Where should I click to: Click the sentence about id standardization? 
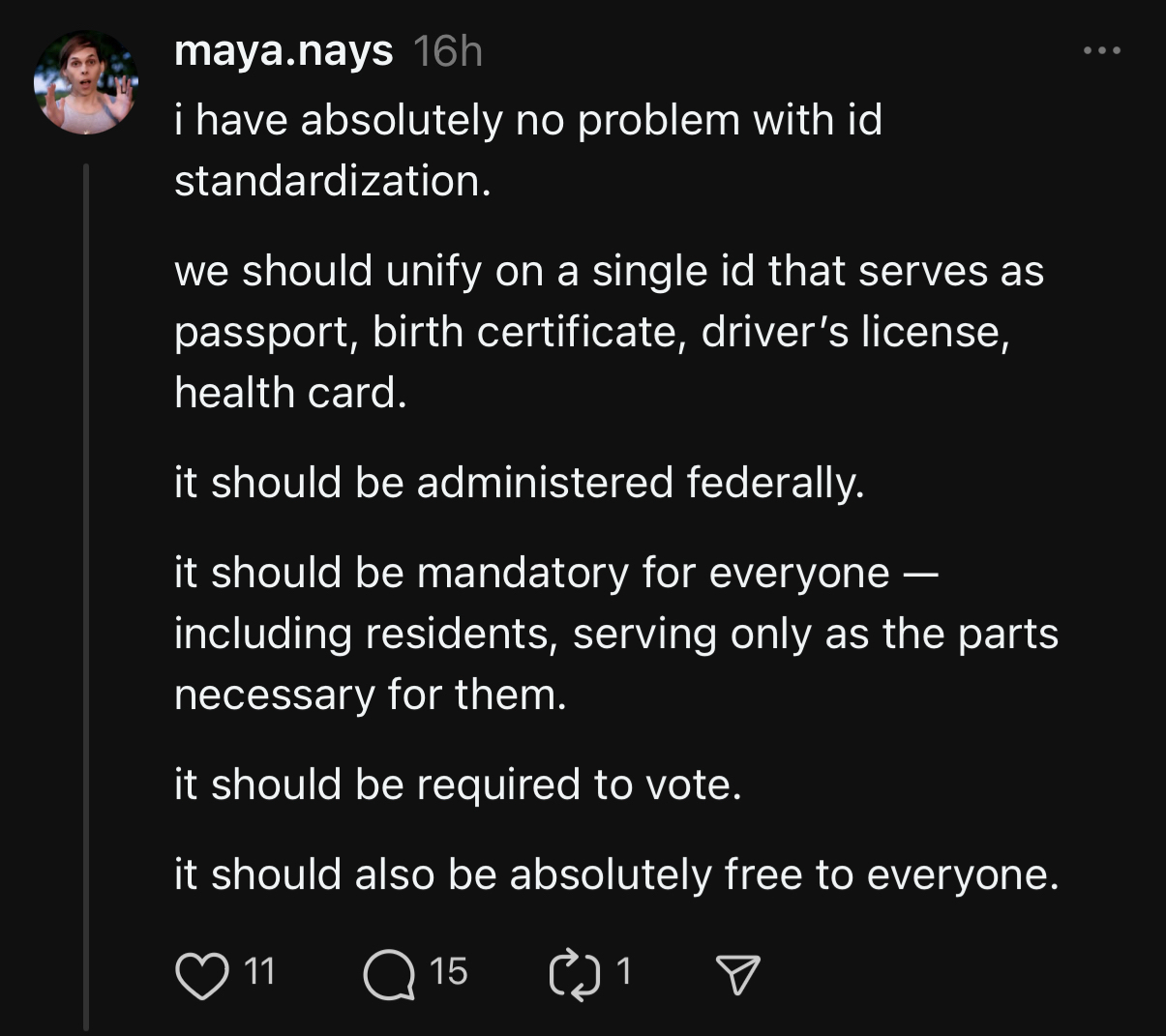[527, 150]
